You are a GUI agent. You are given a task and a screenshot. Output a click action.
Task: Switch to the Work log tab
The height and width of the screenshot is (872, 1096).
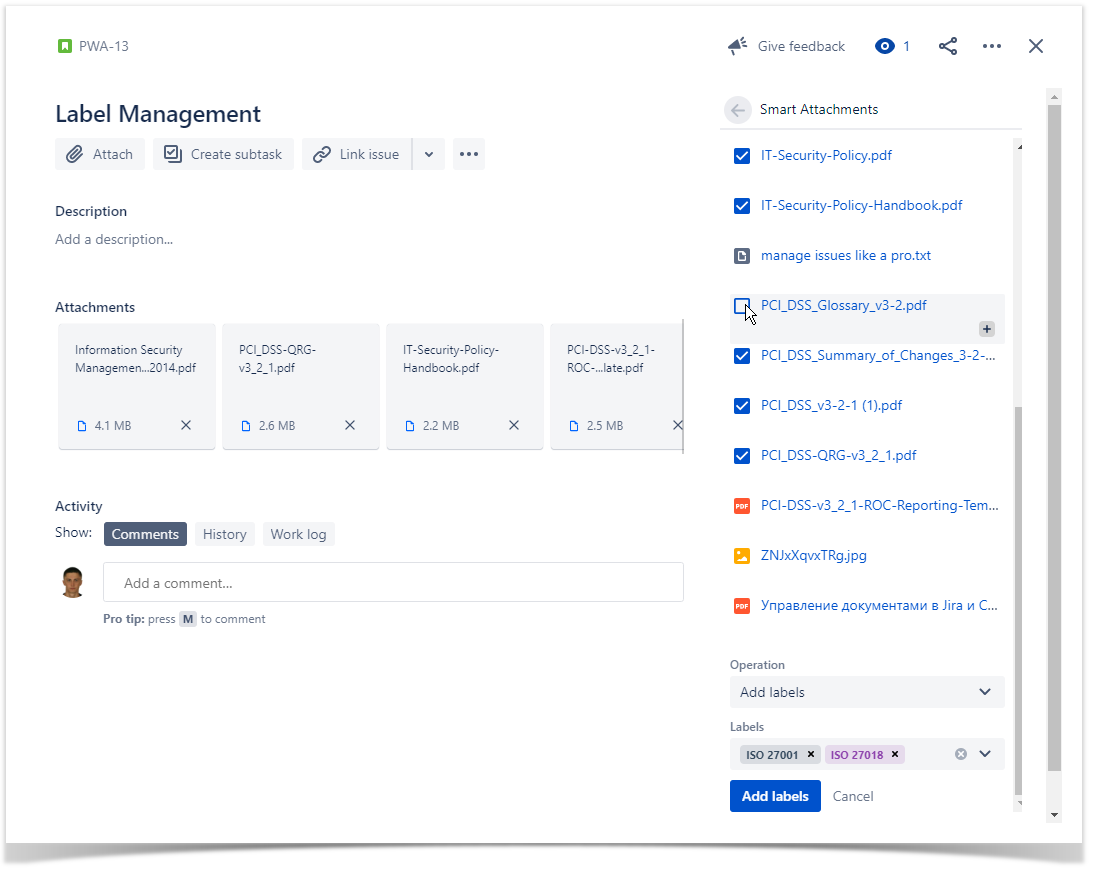(298, 534)
